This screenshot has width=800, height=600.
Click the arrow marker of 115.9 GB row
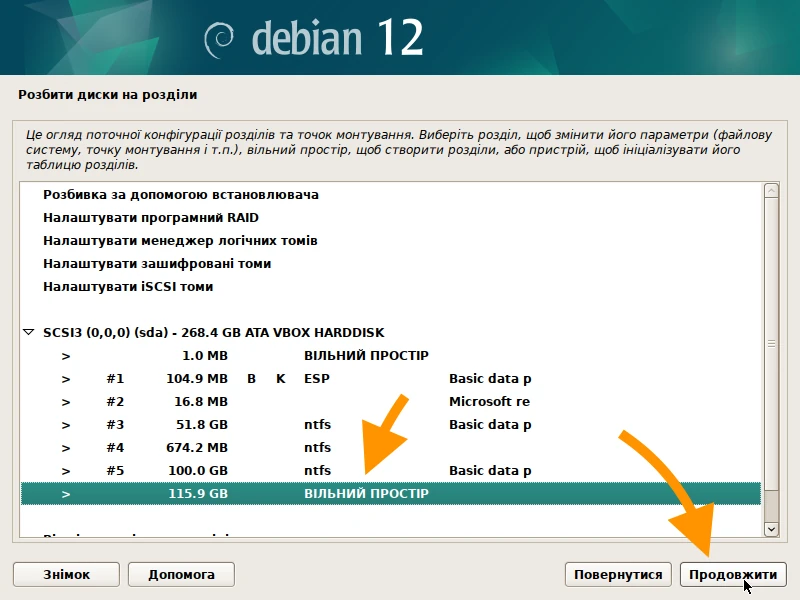[x=66, y=494]
